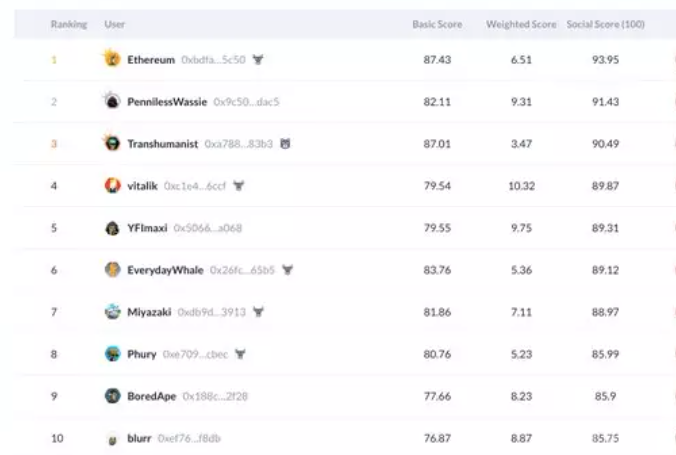Click the bull badge next to Phury
Image resolution: width=676 pixels, height=455 pixels.
pos(240,354)
